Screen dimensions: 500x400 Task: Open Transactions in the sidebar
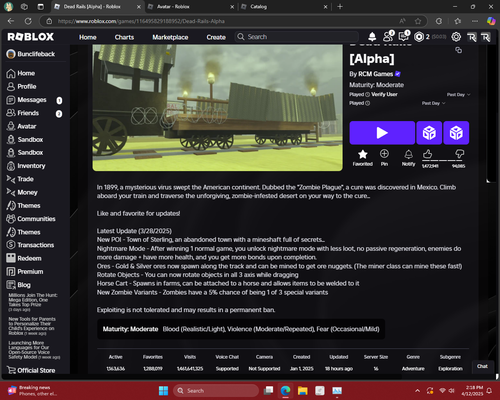[30, 245]
